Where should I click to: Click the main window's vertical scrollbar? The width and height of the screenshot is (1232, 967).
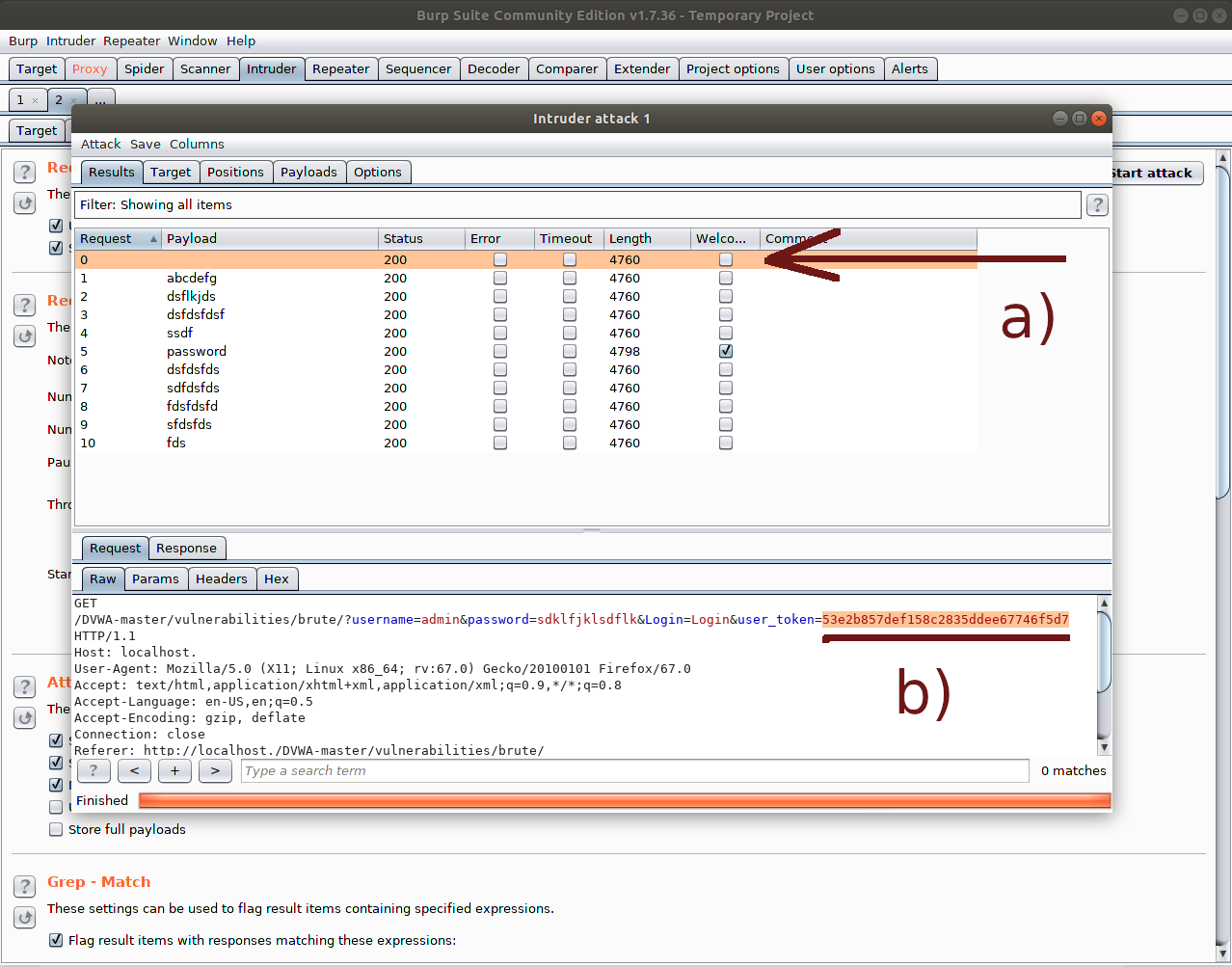[x=1223, y=554]
